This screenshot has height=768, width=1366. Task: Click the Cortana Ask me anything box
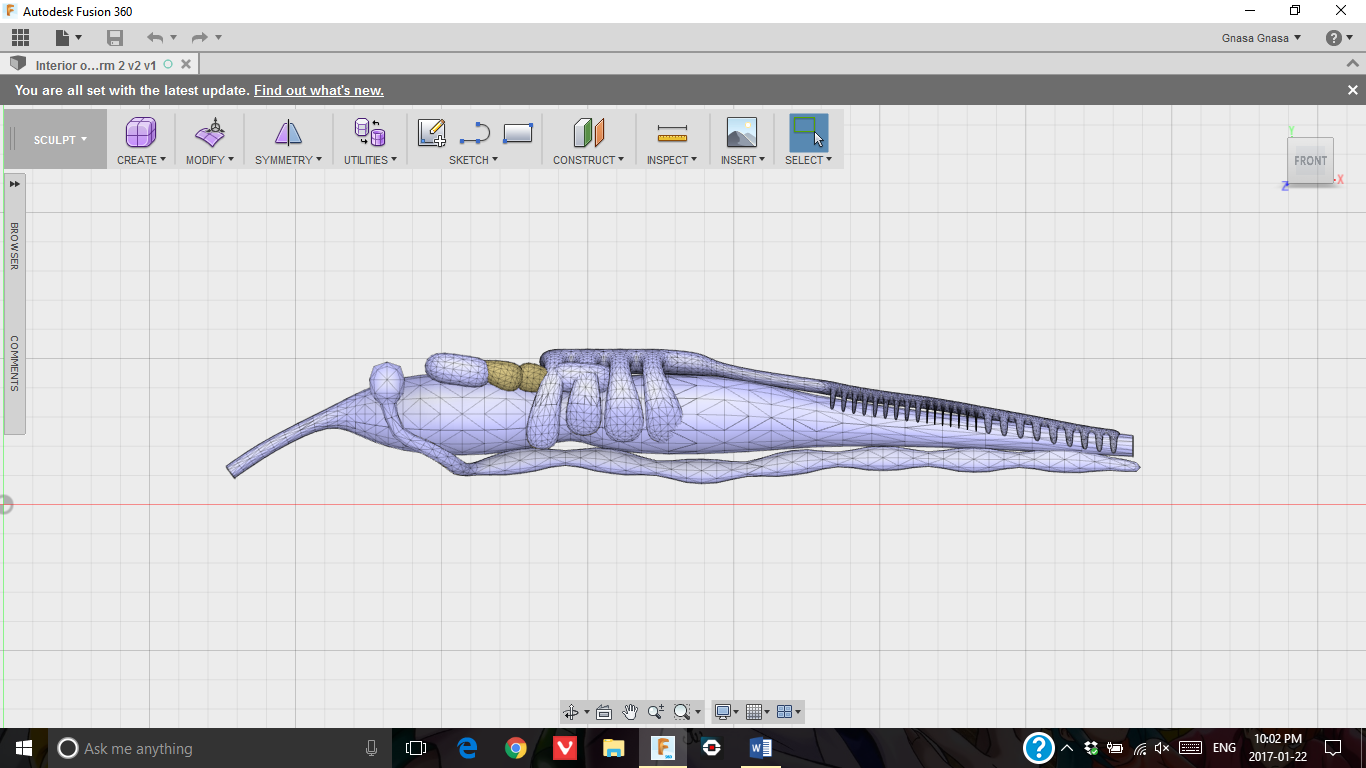[x=220, y=748]
